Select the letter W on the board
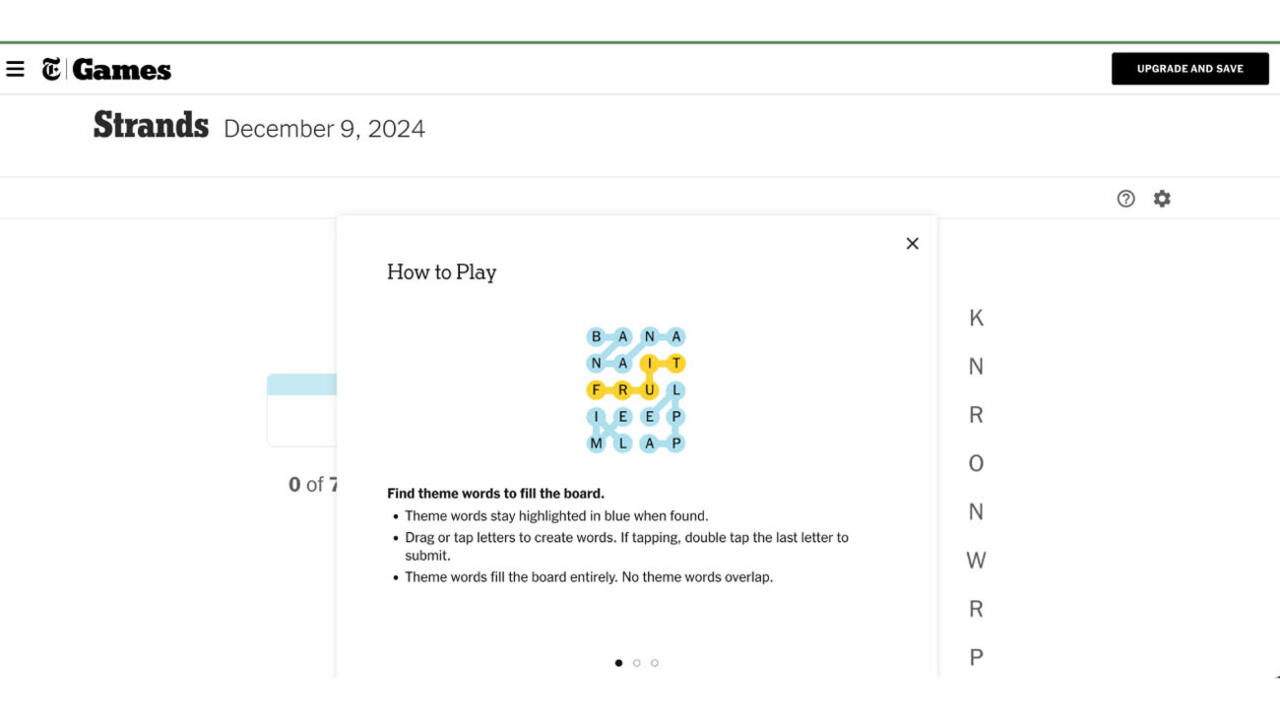The width and height of the screenshot is (1280, 719). coord(976,561)
